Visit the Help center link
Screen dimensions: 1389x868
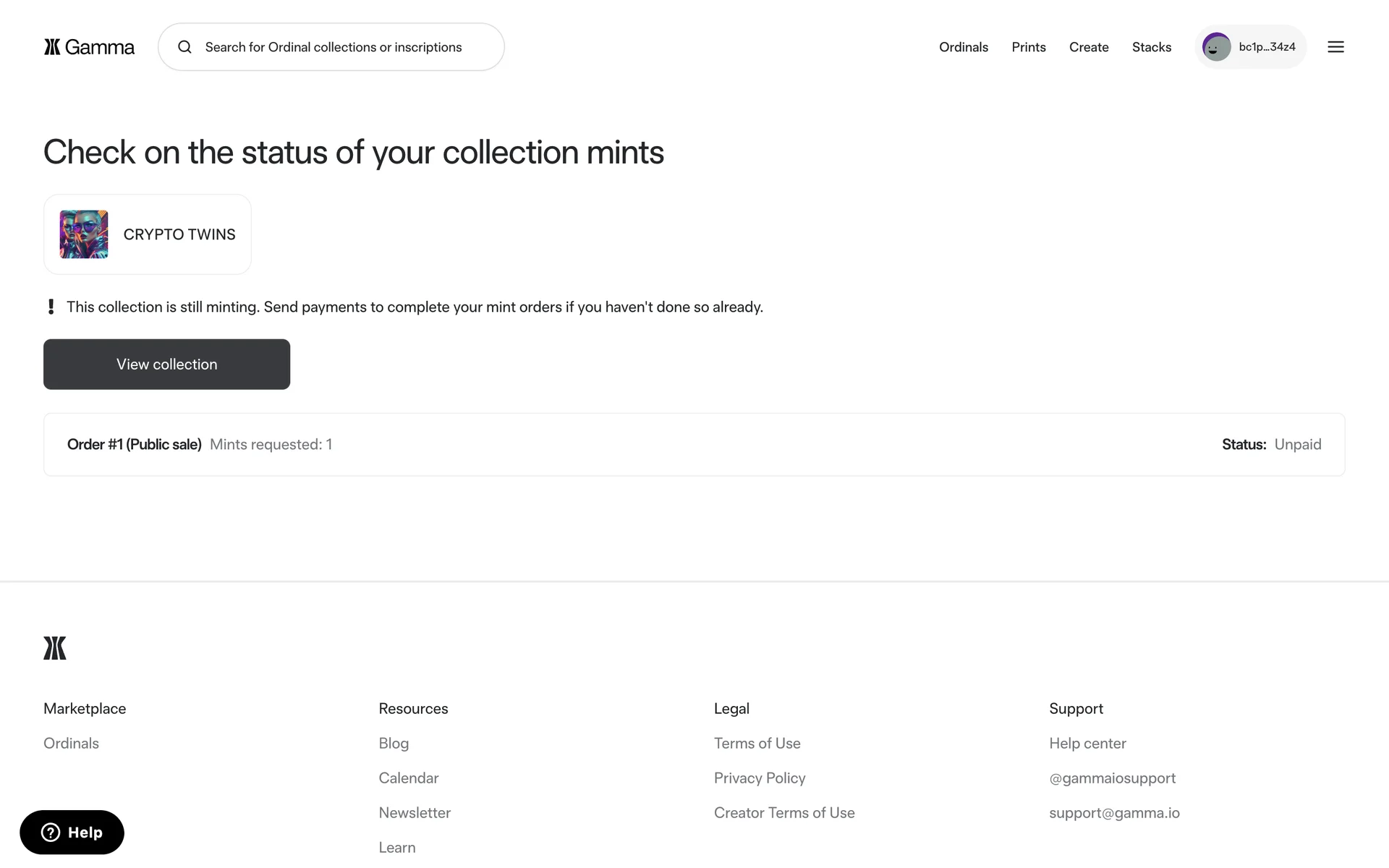[x=1087, y=743]
